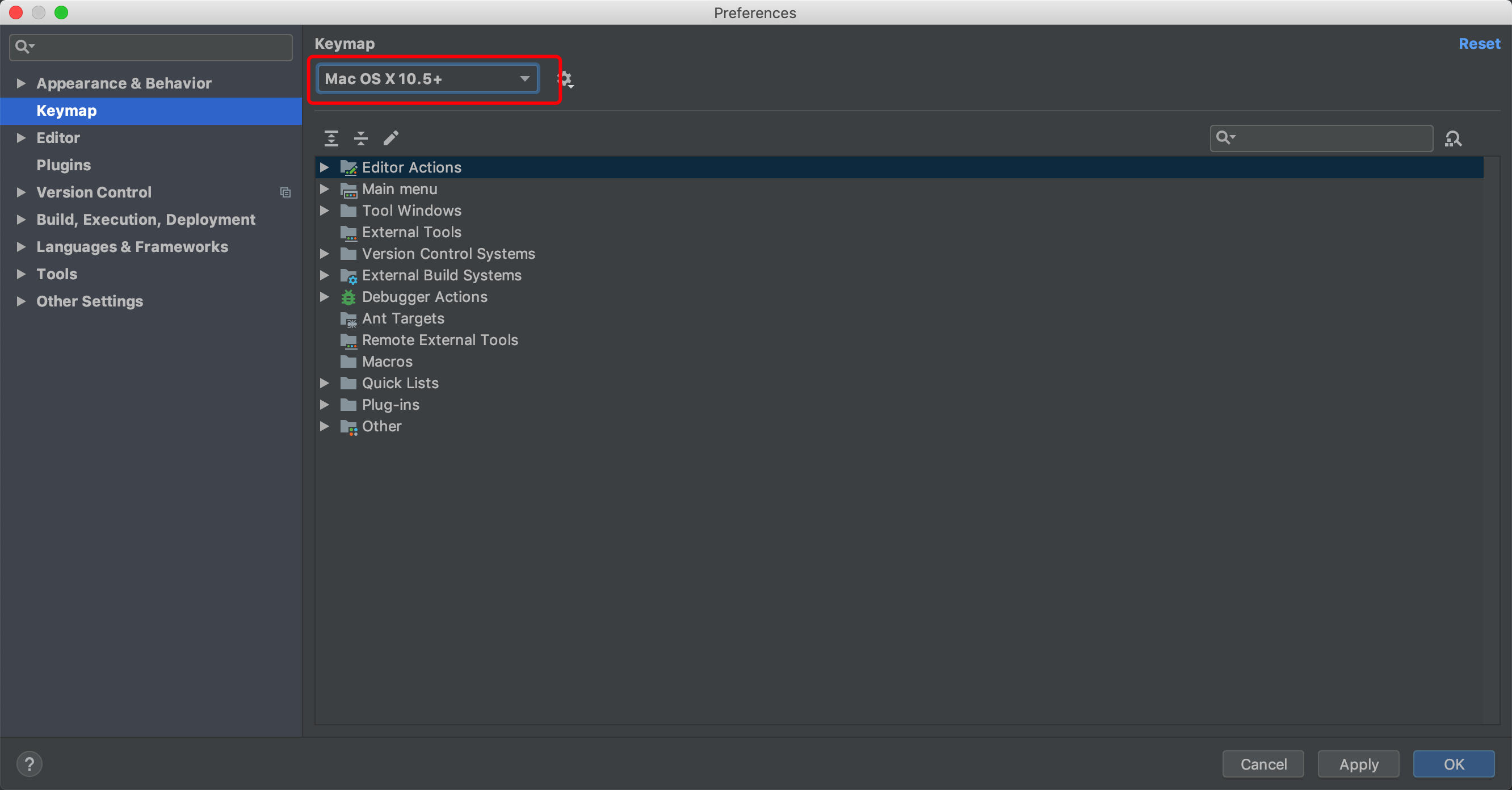Click the Main menu folder icon

pos(348,190)
